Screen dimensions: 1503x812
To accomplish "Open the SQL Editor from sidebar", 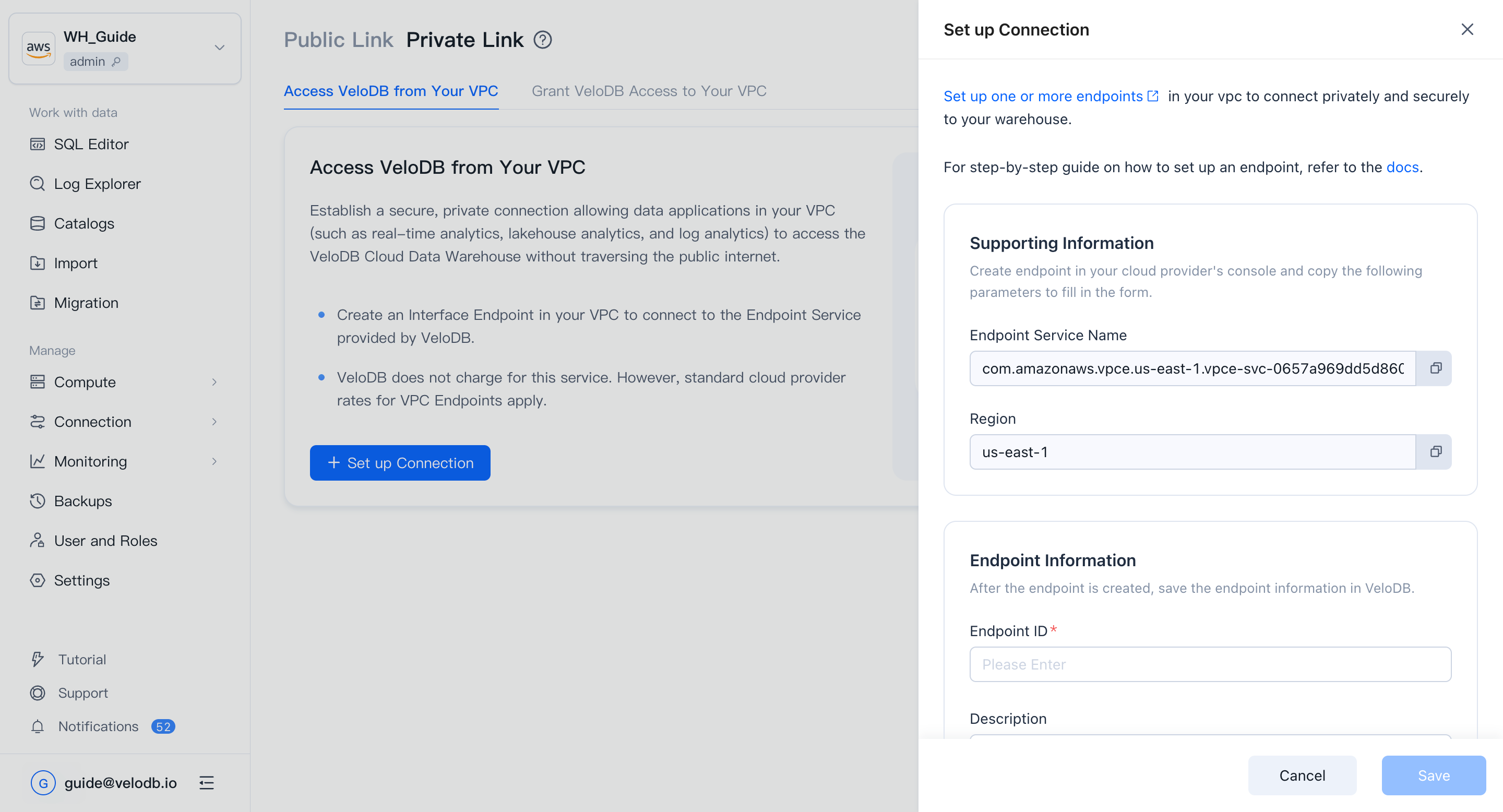I will point(92,144).
